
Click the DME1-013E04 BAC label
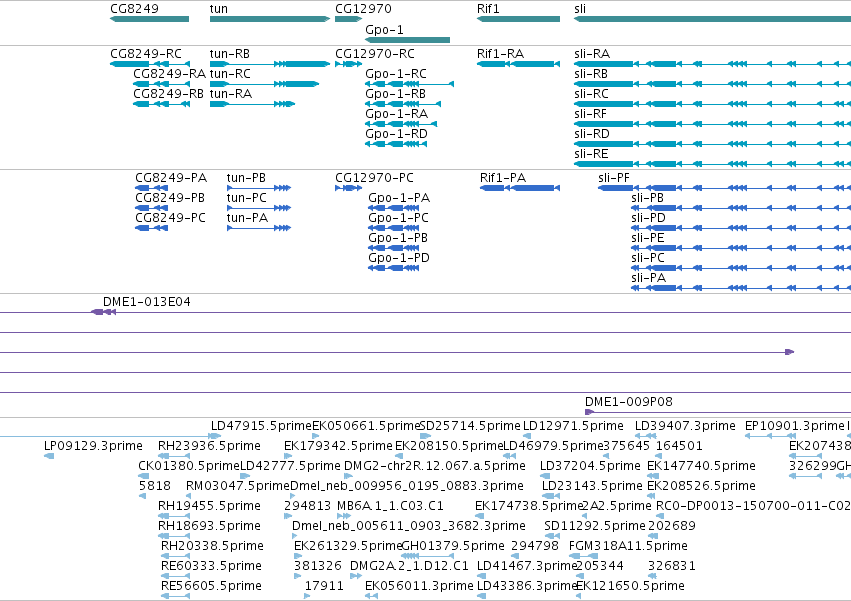147,302
